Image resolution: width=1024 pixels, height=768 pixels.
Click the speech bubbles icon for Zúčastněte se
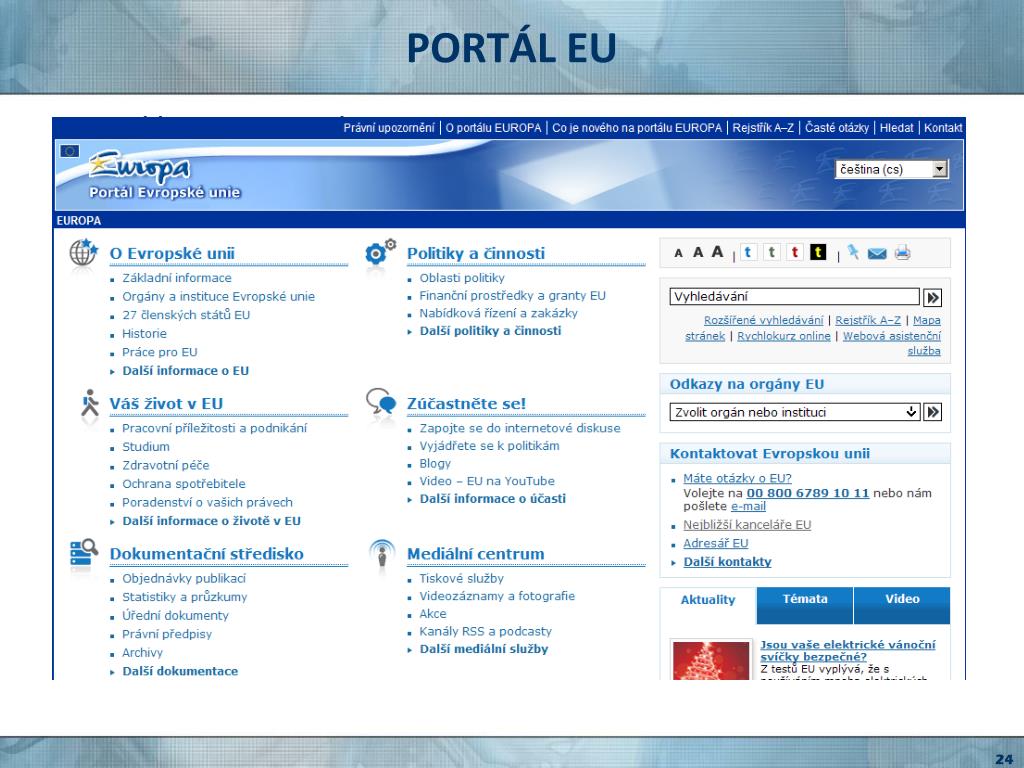point(381,402)
